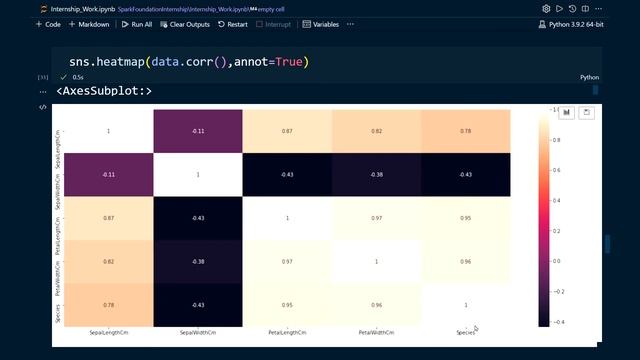This screenshot has height=360, width=640.
Task: Click the 0.97 heatmap cell in PetalLengthCm row
Action: 376,218
